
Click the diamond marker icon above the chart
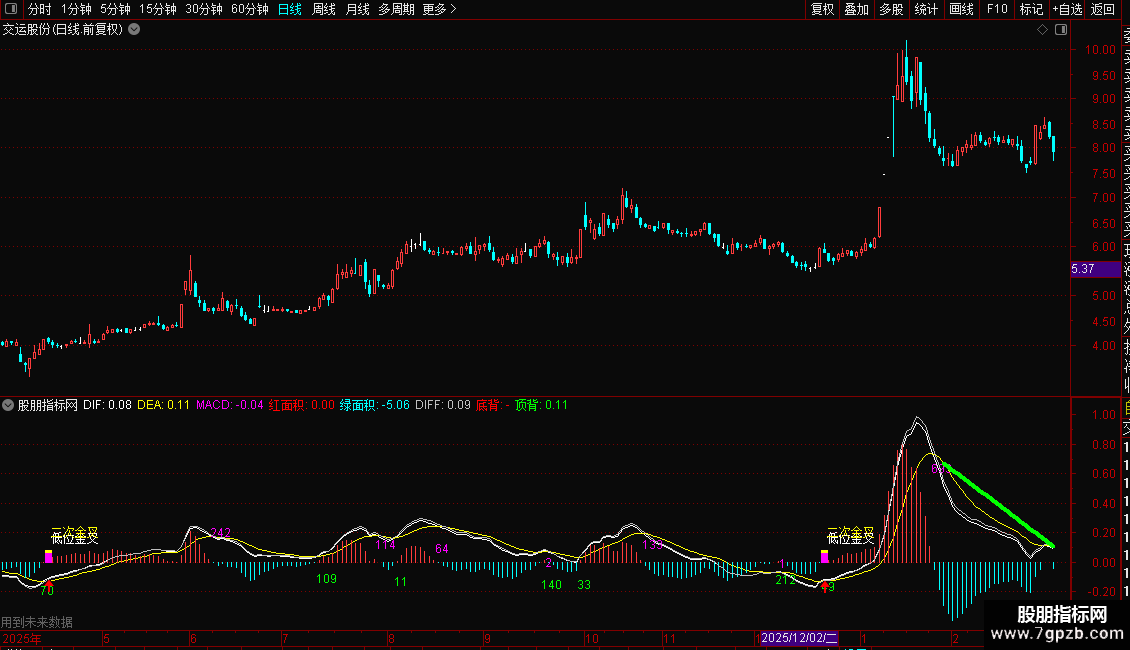tap(1042, 30)
